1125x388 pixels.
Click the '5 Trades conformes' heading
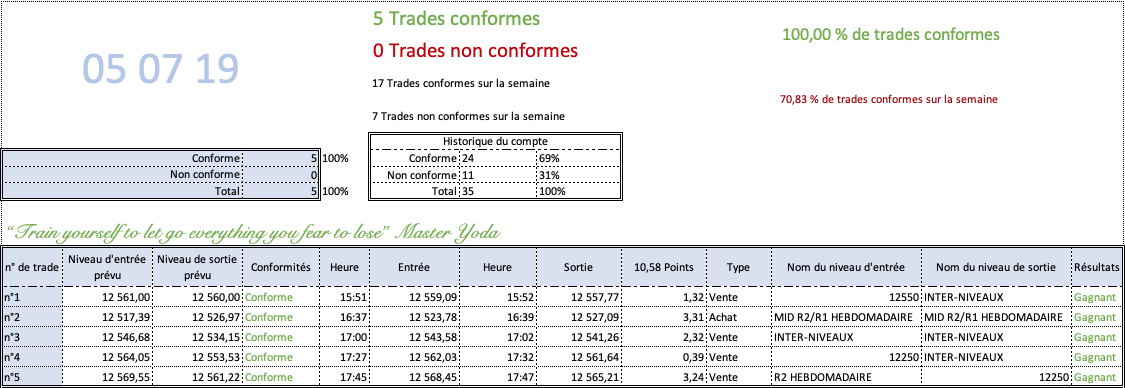456,19
